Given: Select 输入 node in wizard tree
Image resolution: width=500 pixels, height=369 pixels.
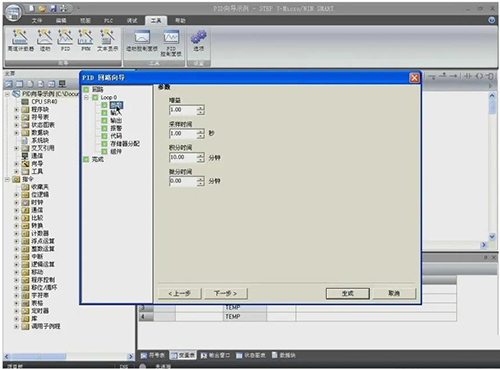Looking at the screenshot, I should point(115,113).
